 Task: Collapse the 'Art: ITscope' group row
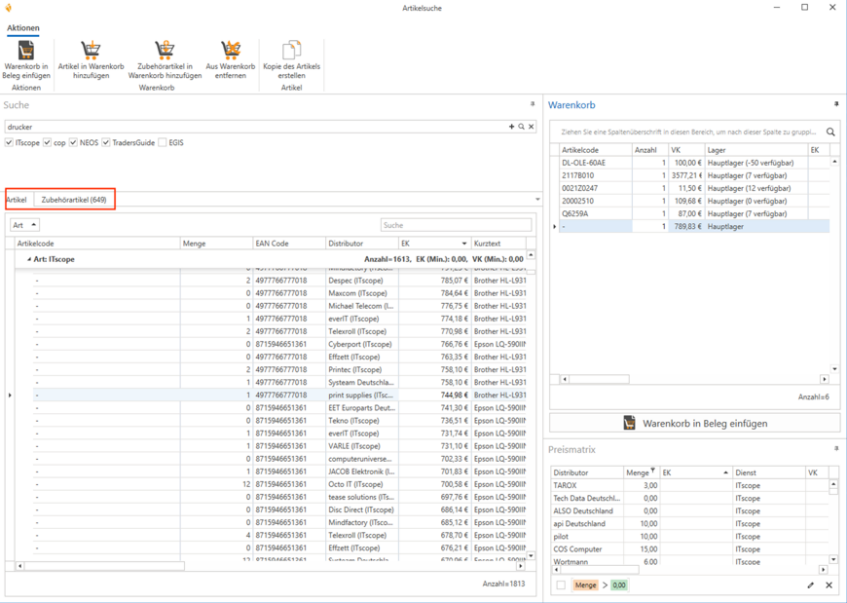click(x=28, y=259)
